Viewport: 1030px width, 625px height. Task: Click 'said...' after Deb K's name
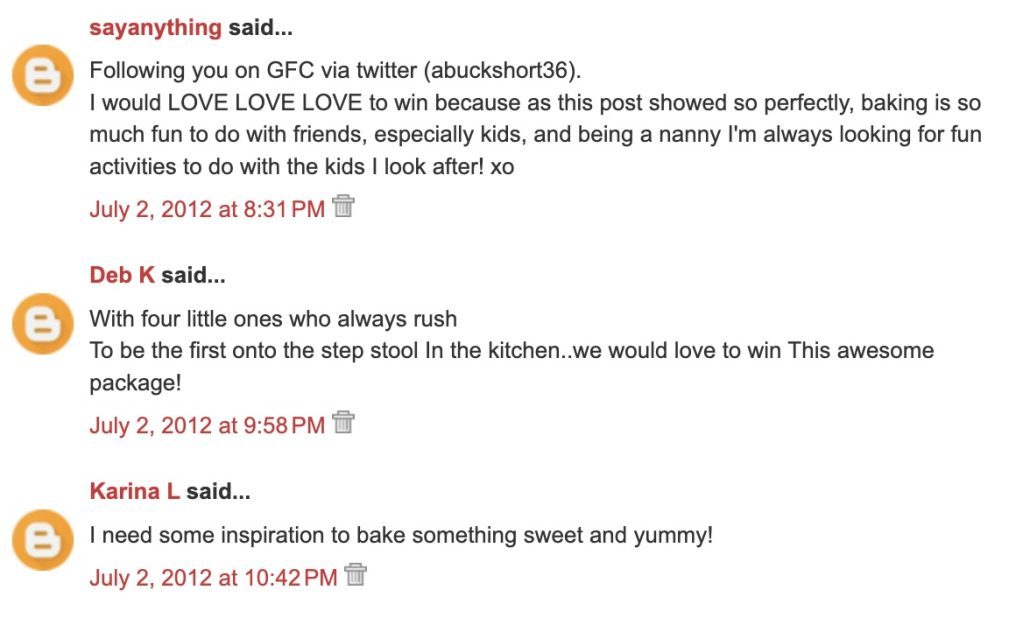193,275
